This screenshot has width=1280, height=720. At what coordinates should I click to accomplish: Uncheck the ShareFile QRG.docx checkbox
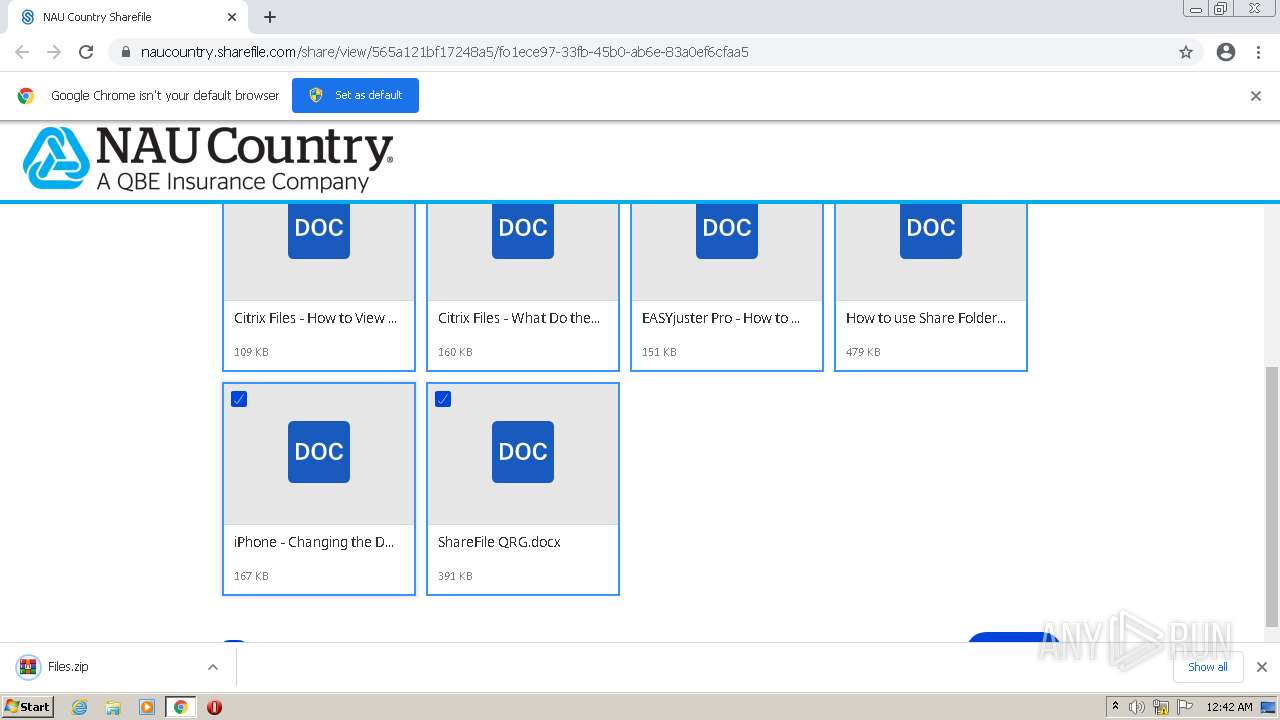(x=443, y=399)
